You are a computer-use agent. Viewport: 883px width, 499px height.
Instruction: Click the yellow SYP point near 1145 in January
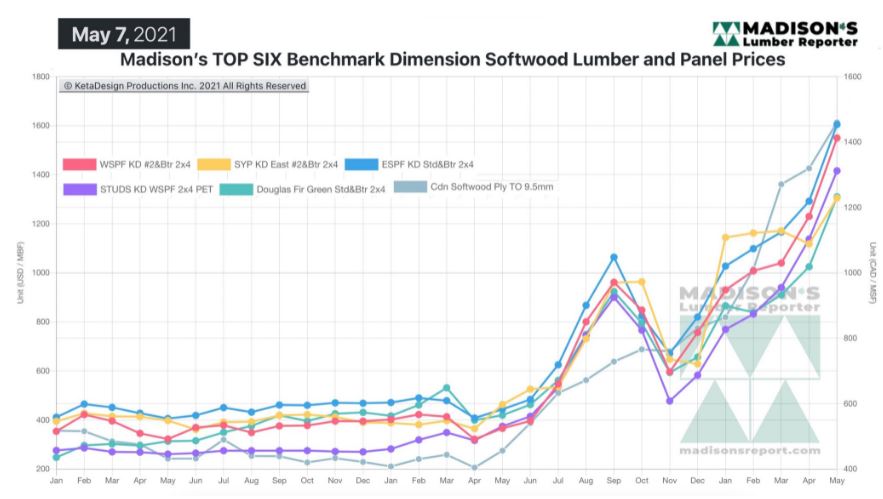[x=725, y=237]
